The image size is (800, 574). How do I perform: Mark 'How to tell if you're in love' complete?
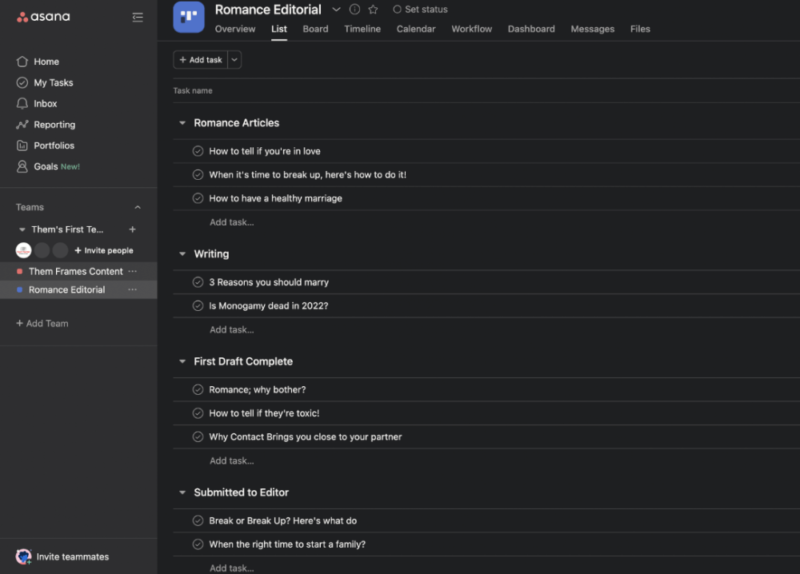(x=198, y=151)
